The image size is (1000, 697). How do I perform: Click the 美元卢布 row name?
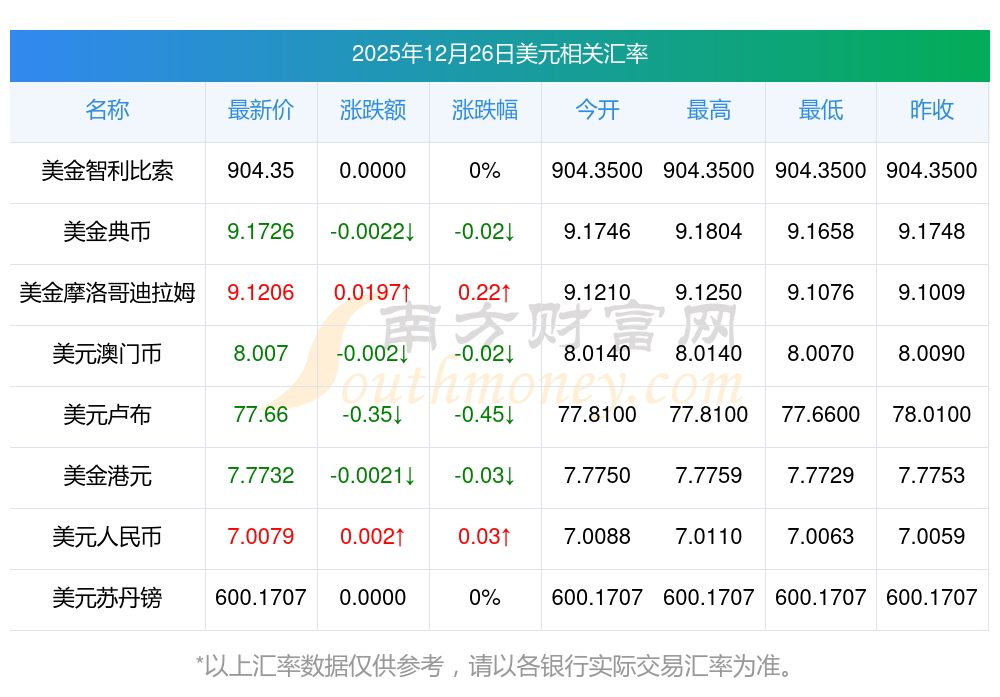[107, 415]
